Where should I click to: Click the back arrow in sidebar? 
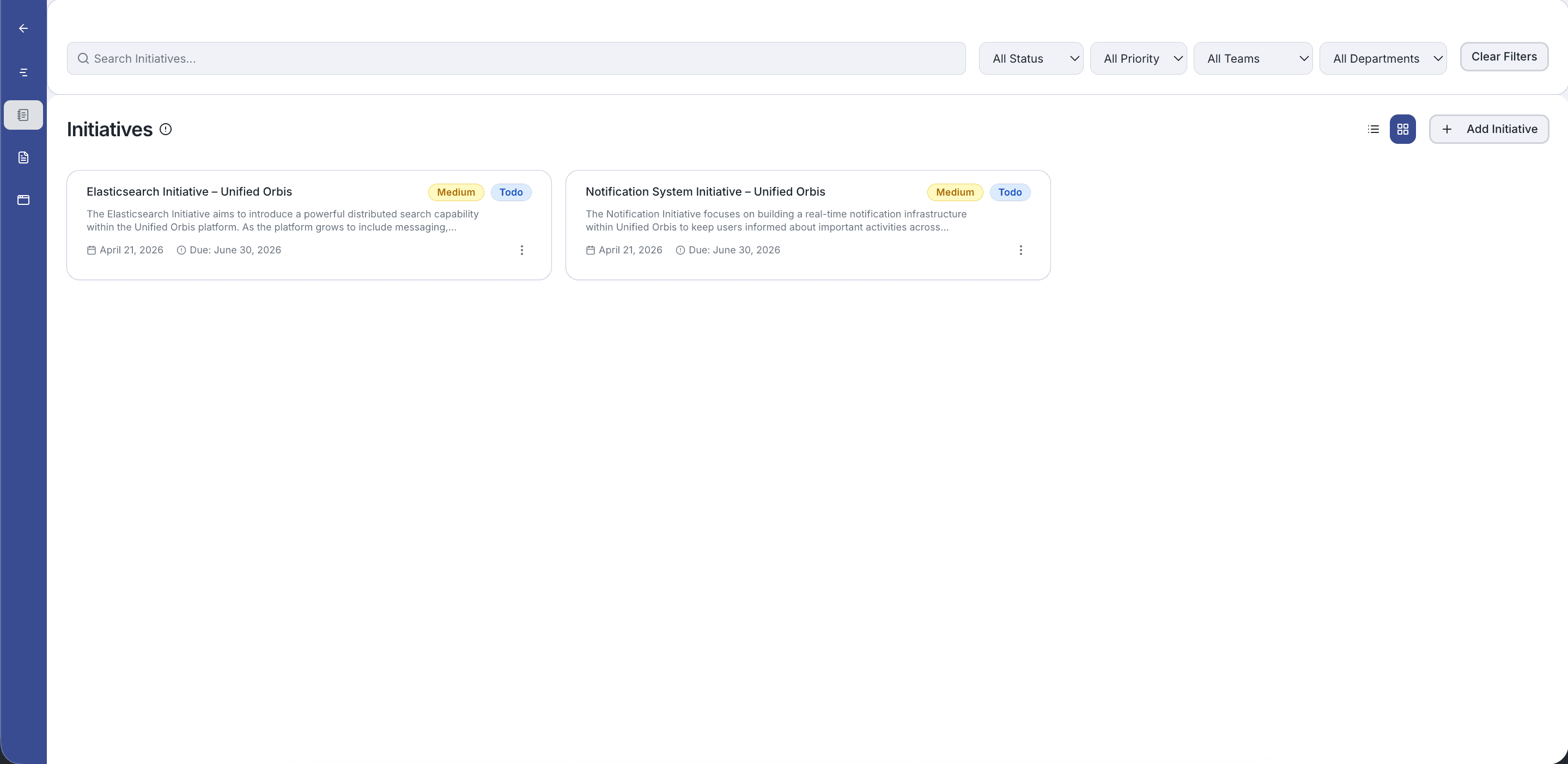[23, 28]
